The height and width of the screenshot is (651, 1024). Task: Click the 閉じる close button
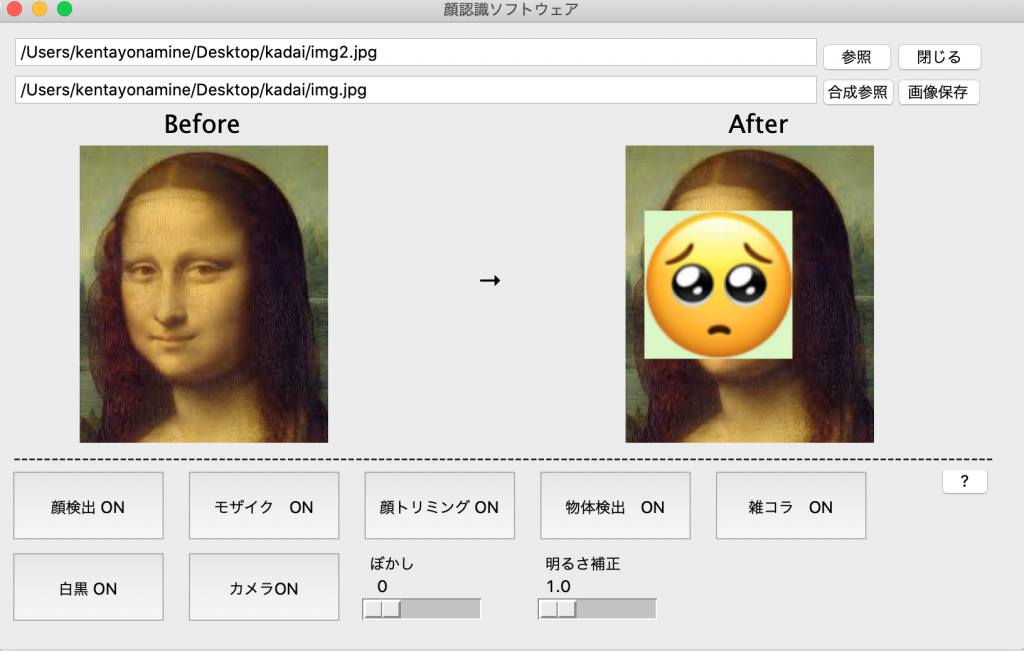pos(939,57)
